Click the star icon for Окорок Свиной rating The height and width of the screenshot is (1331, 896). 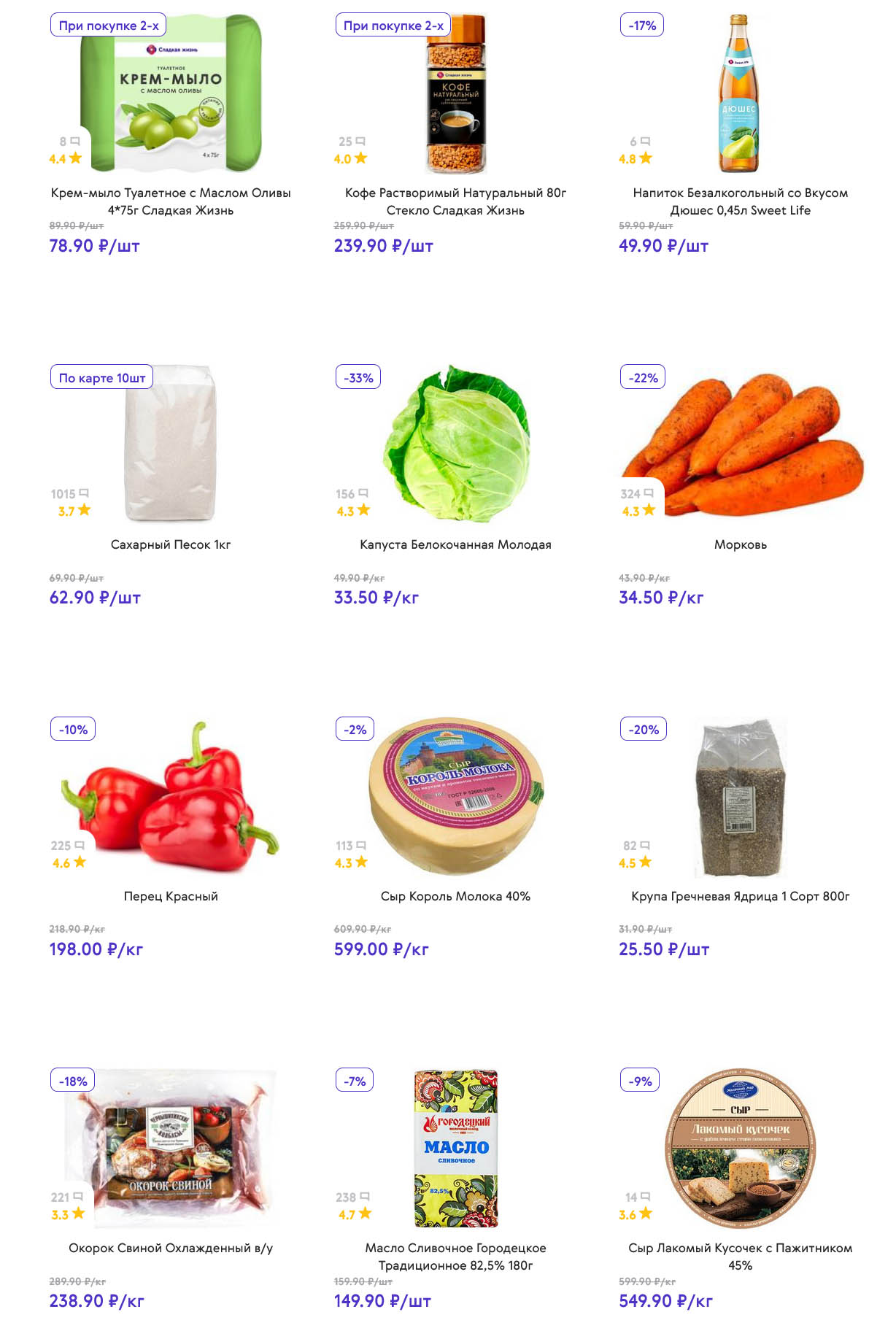[x=78, y=1214]
